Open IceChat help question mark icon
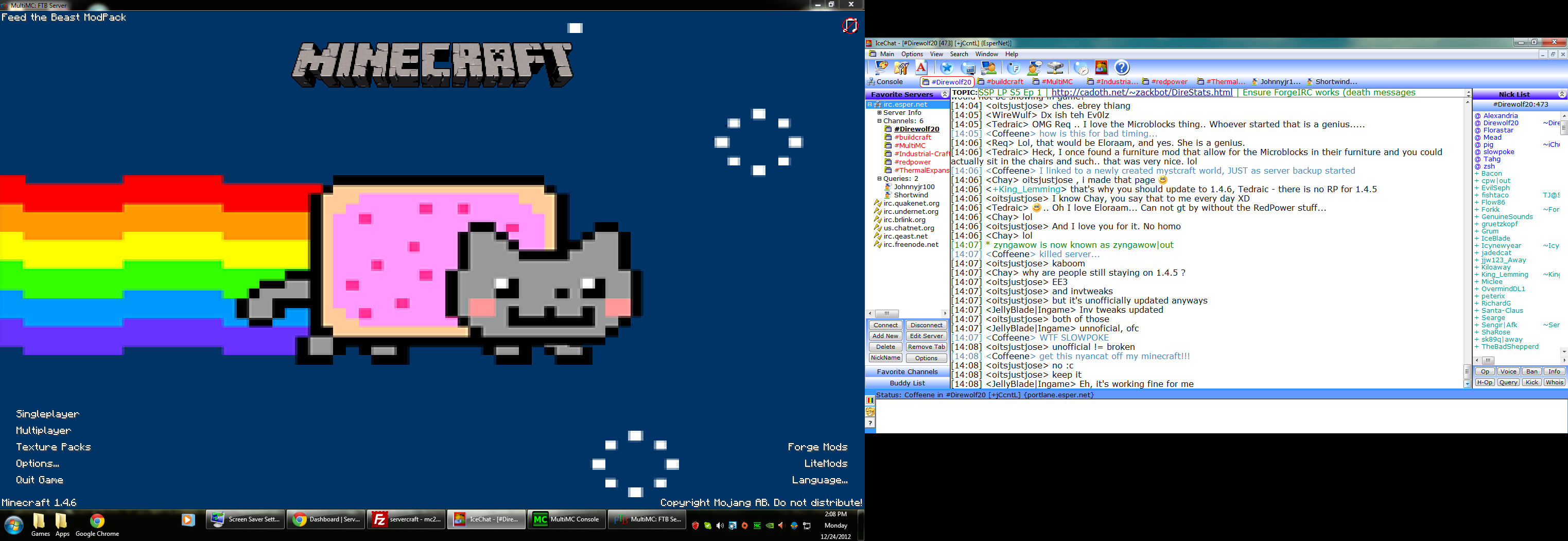 (1122, 67)
